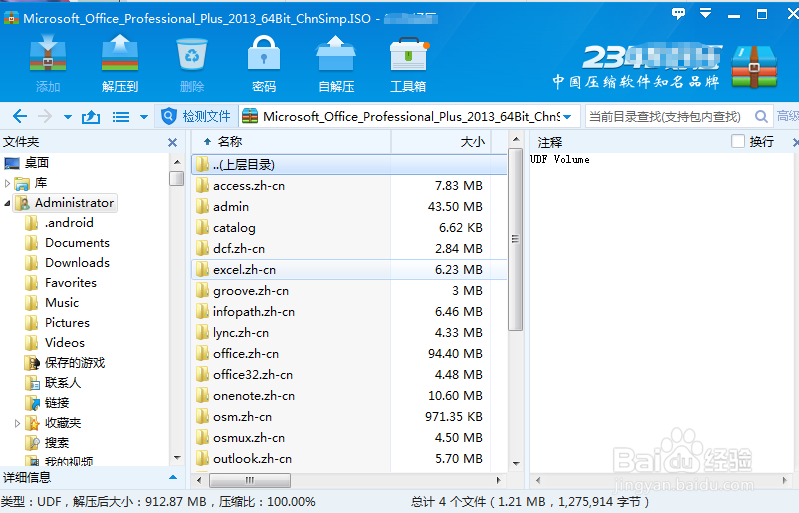Image resolution: width=799 pixels, height=513 pixels.
Task: Select the catalog folder
Action: click(x=349, y=228)
